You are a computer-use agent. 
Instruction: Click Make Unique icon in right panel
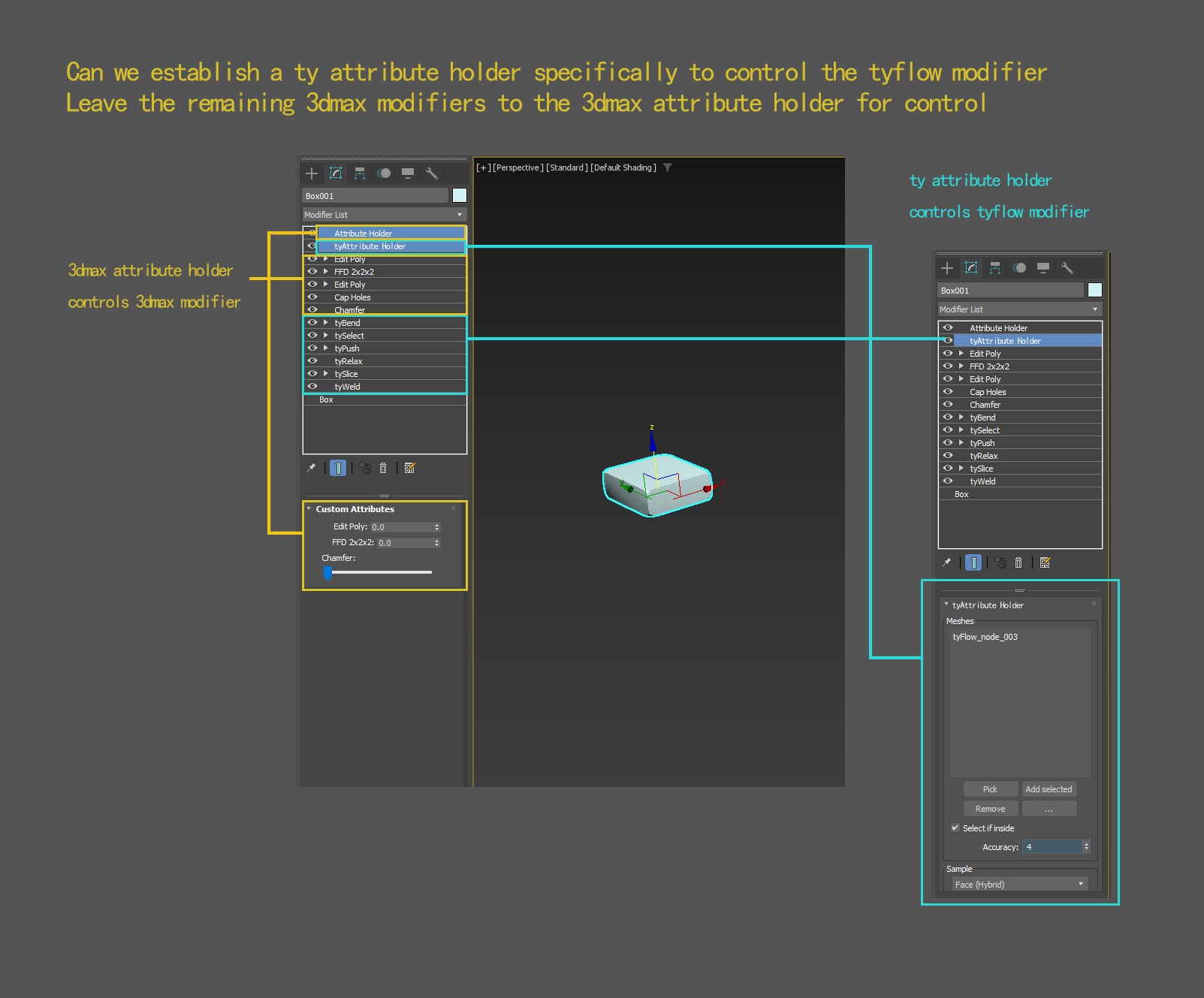click(x=1000, y=562)
